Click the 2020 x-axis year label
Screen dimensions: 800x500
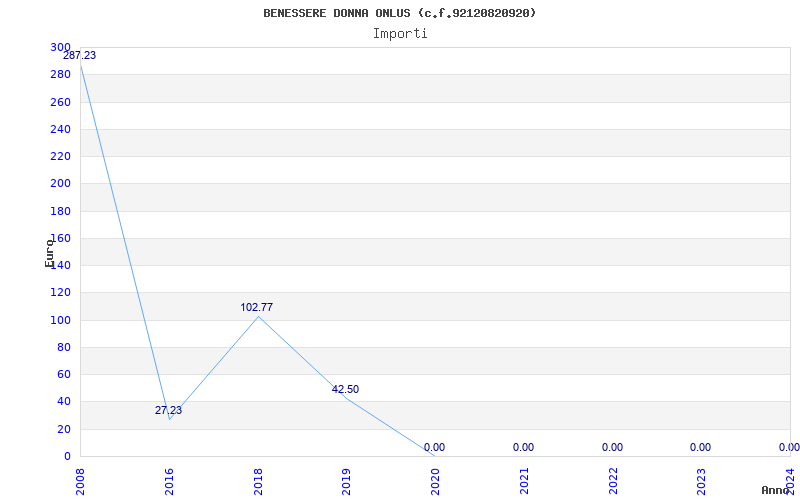tap(435, 481)
